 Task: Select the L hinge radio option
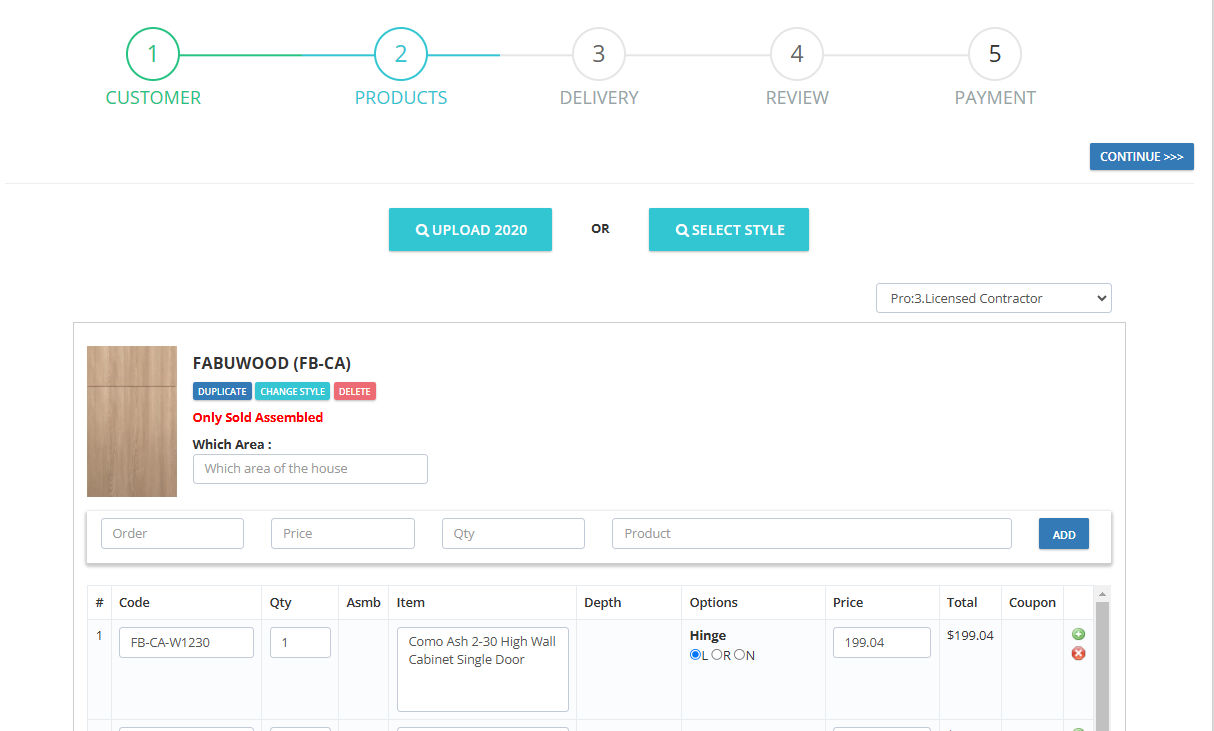[696, 655]
